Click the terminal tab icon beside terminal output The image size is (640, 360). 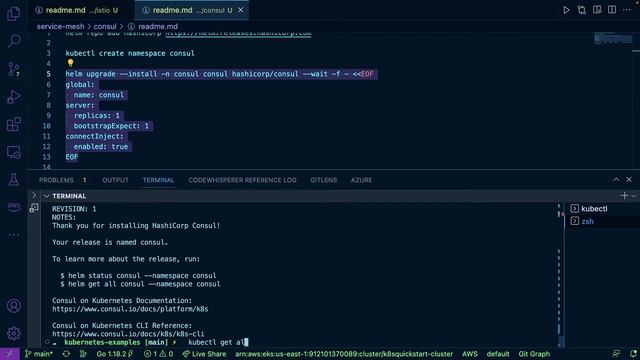click(x=34, y=208)
